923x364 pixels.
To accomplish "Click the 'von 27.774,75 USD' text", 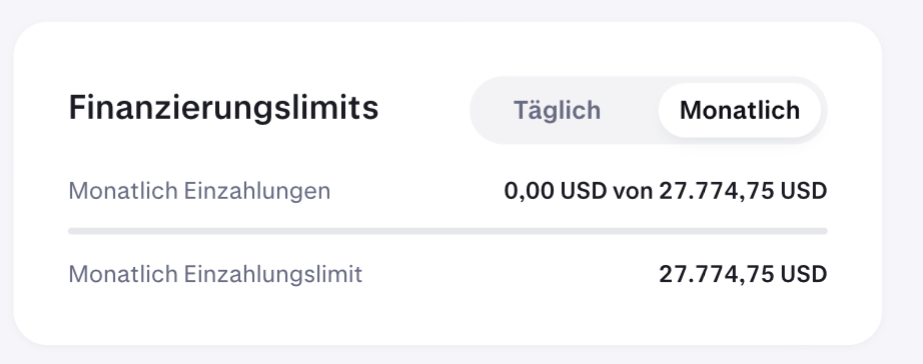I will click(x=720, y=191).
